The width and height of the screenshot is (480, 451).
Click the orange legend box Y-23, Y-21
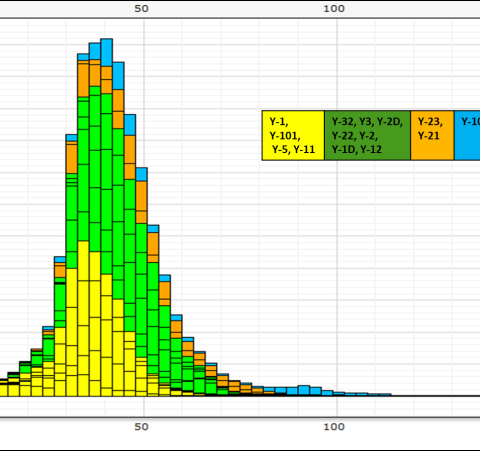pyautogui.click(x=432, y=135)
